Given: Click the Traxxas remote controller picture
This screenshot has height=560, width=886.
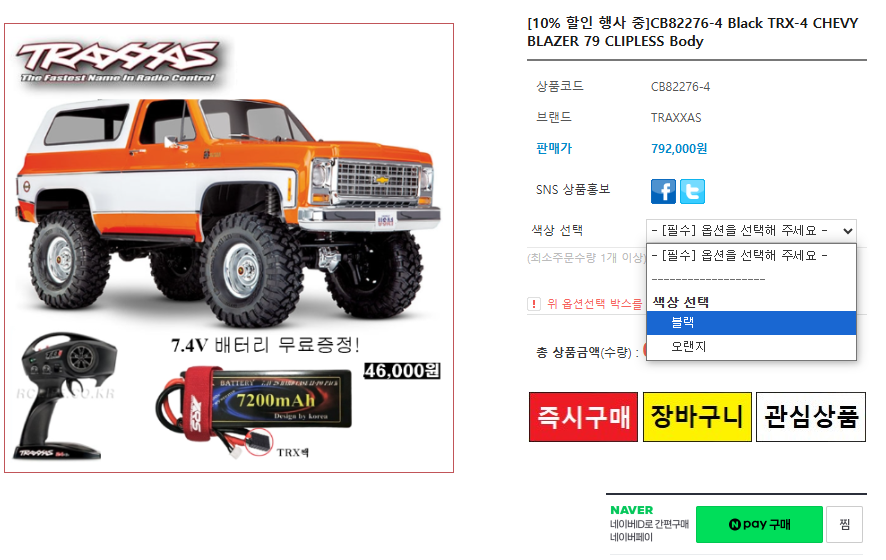Looking at the screenshot, I should click(66, 396).
